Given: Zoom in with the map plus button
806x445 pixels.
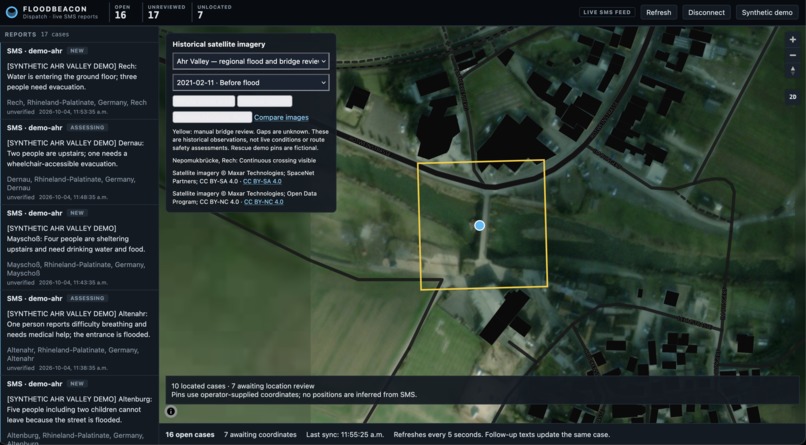Looking at the screenshot, I should point(793,40).
